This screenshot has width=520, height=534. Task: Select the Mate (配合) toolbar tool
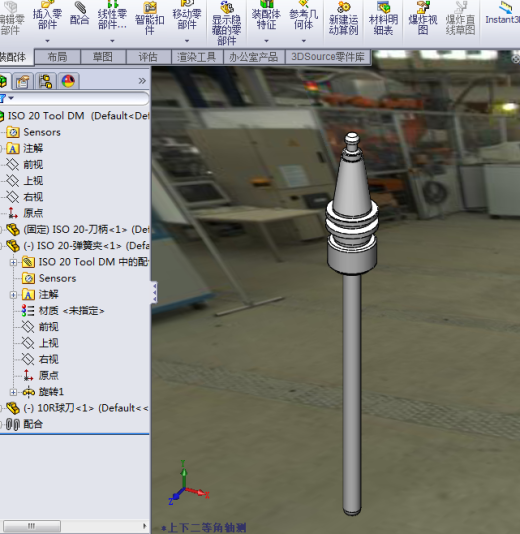tap(79, 14)
